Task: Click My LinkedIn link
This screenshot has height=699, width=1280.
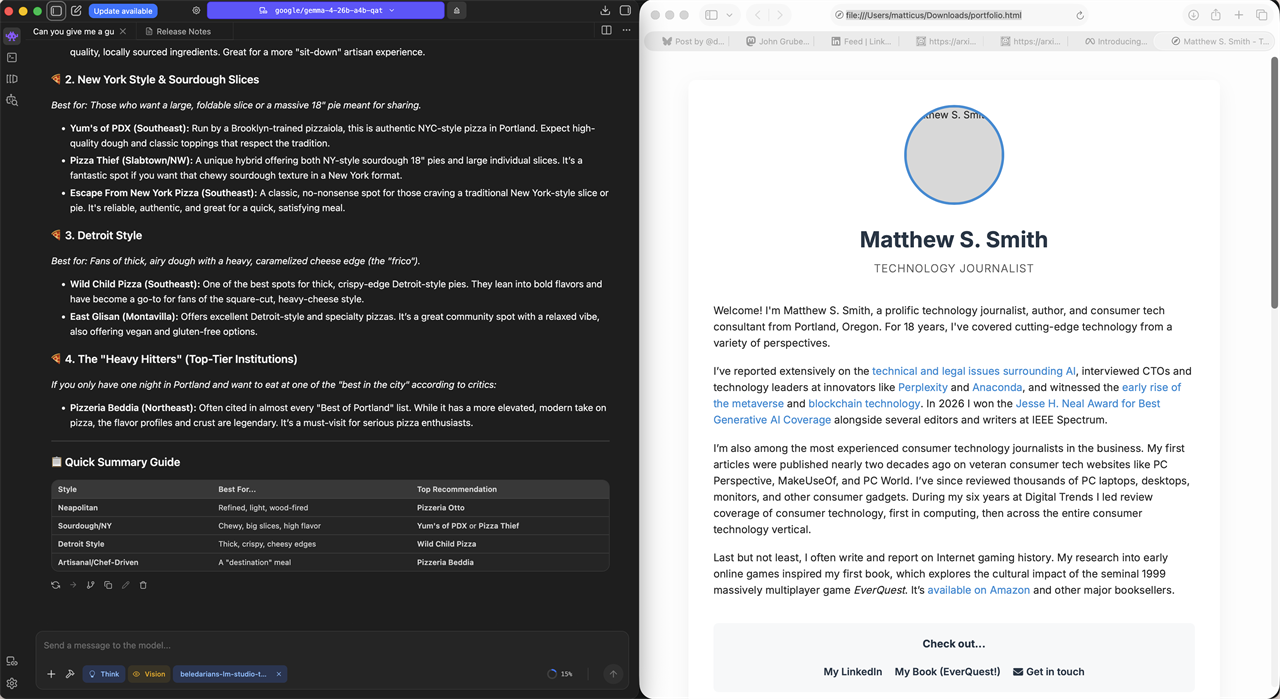Action: pyautogui.click(x=853, y=672)
